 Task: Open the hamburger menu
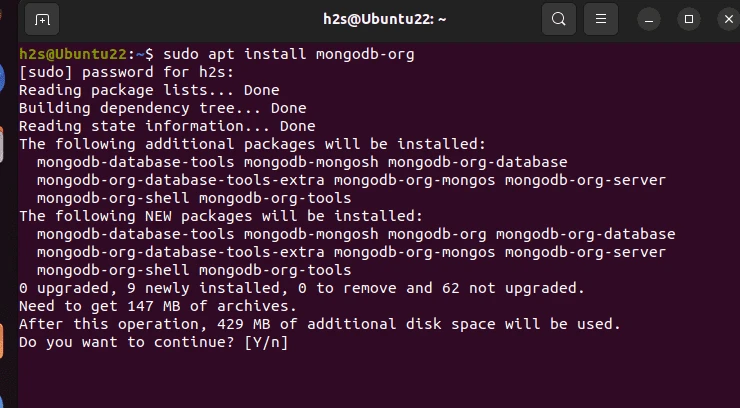pos(601,19)
